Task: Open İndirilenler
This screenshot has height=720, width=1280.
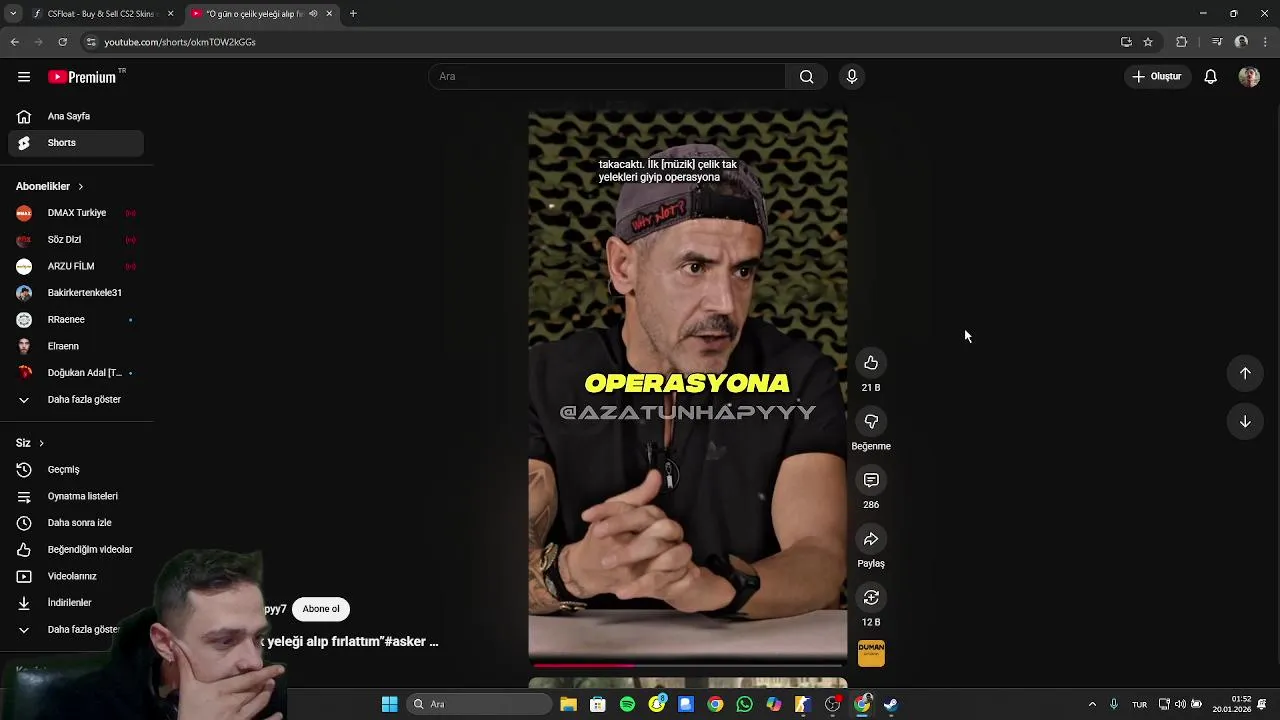Action: coord(76,603)
